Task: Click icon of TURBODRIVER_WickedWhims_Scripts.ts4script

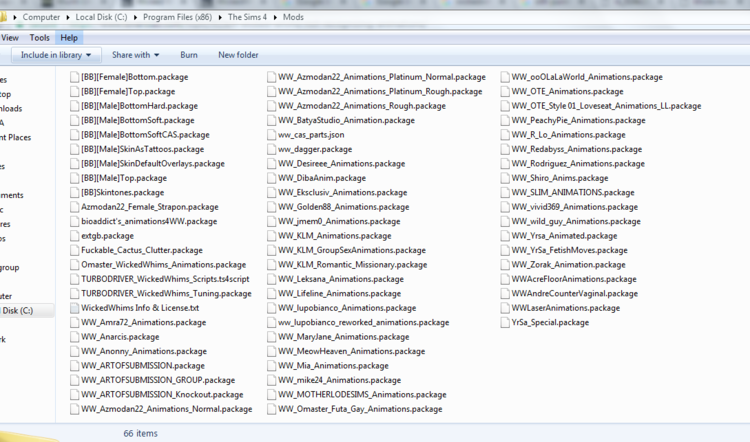Action: [74, 279]
